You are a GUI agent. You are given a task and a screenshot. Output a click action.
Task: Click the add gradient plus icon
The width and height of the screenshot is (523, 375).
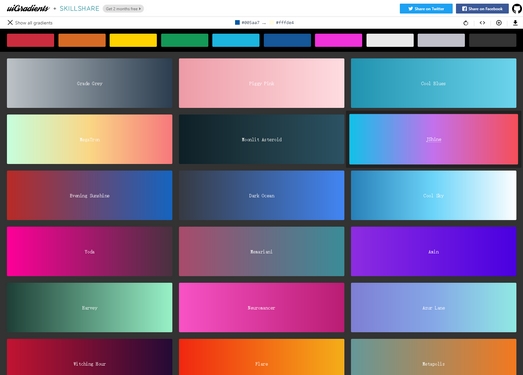pyautogui.click(x=499, y=23)
